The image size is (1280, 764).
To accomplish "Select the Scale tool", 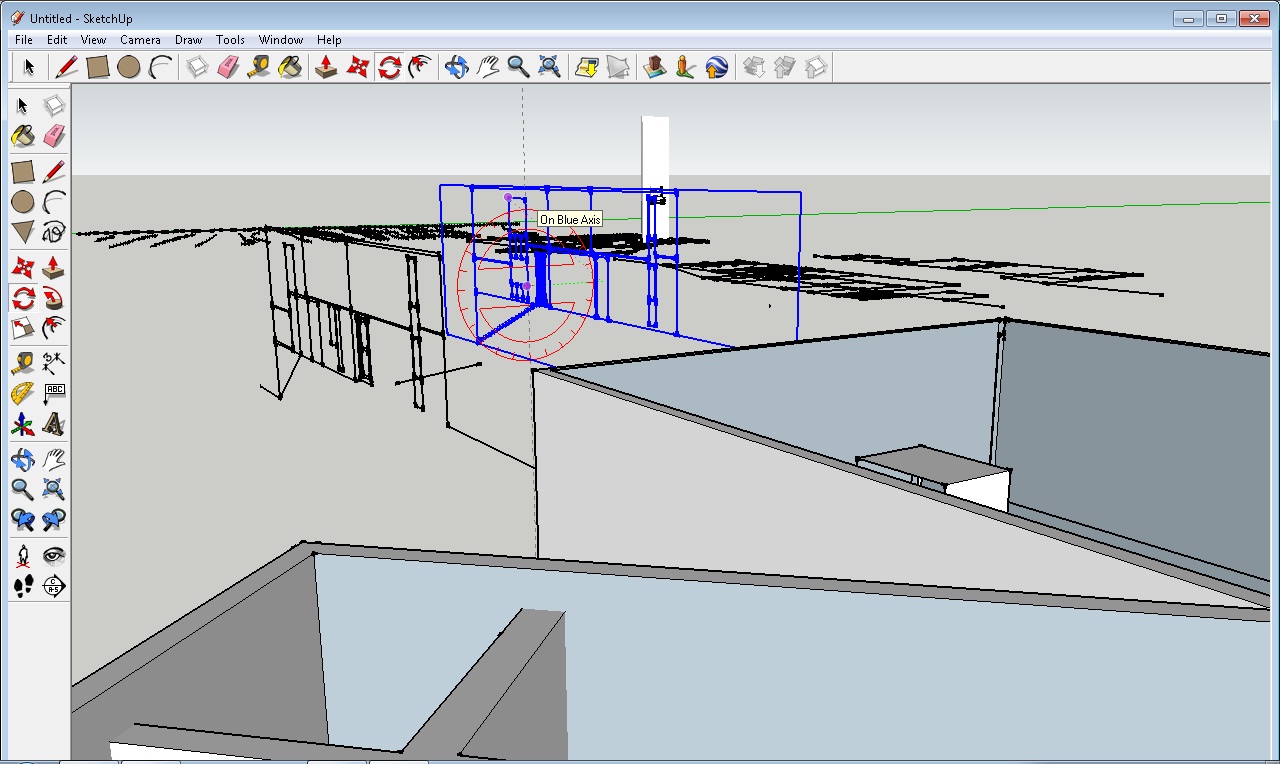I will pos(23,328).
